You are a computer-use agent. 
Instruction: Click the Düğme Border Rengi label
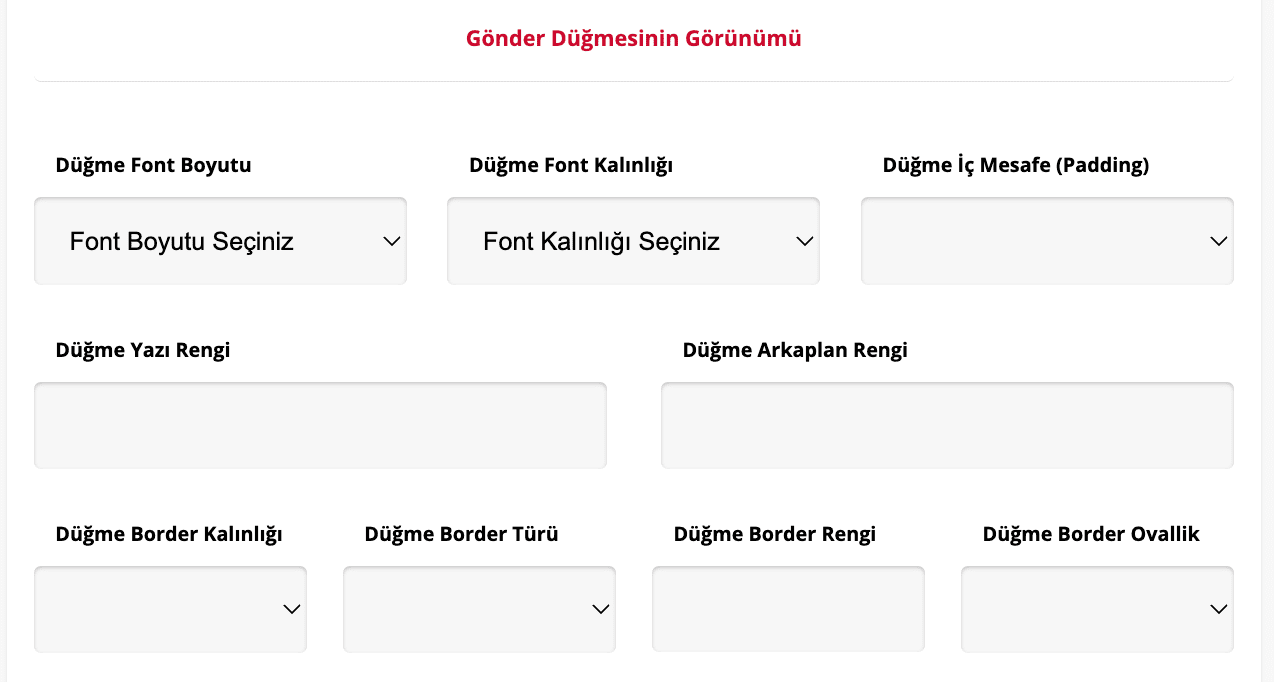click(775, 534)
